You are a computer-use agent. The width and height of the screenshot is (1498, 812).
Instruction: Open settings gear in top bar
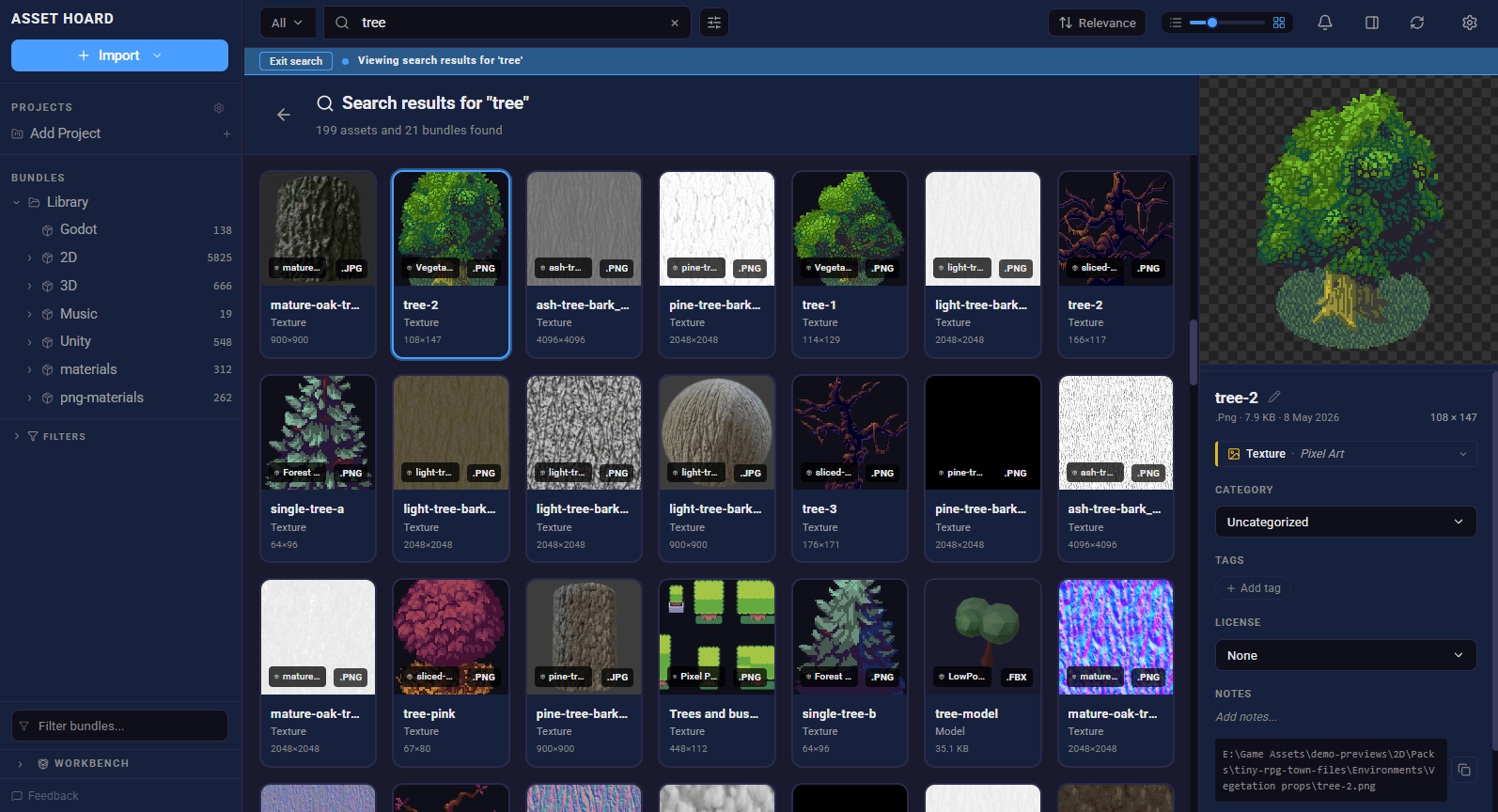[x=1470, y=23]
